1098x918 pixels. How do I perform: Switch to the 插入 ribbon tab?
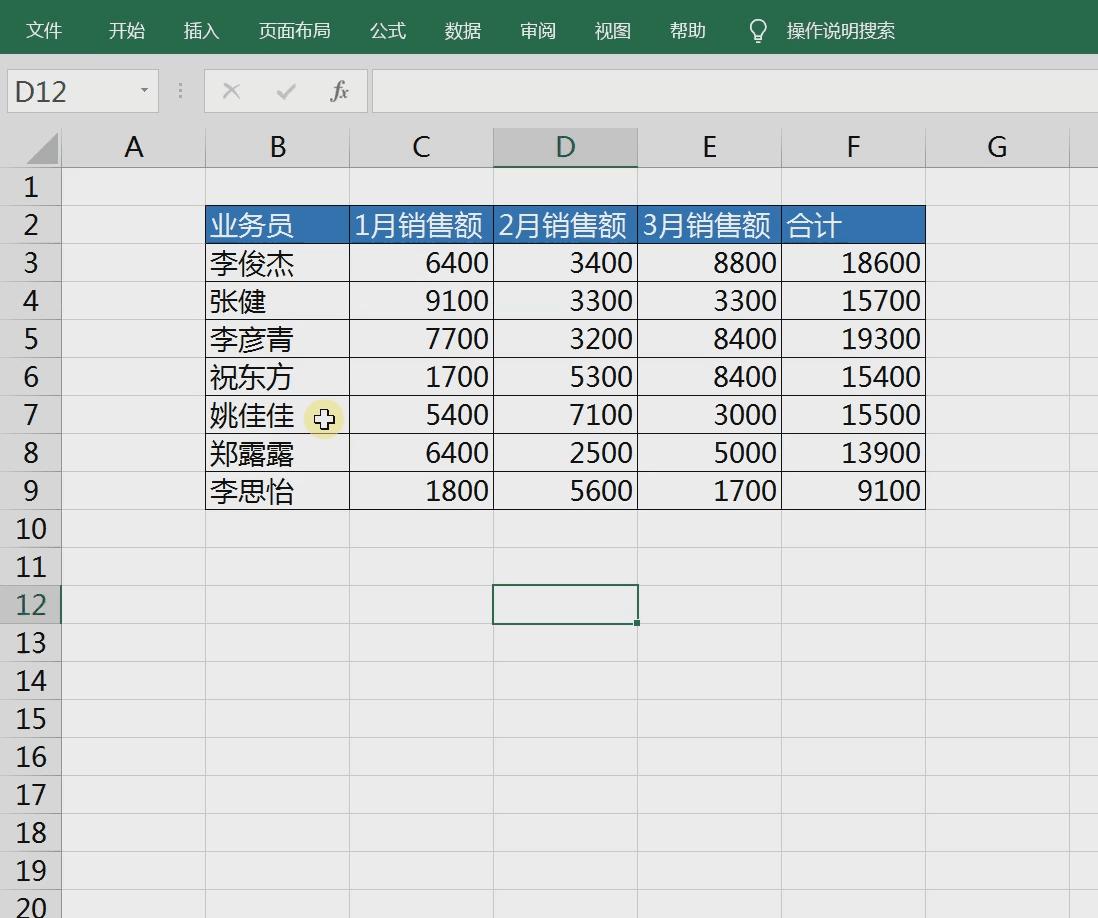201,30
